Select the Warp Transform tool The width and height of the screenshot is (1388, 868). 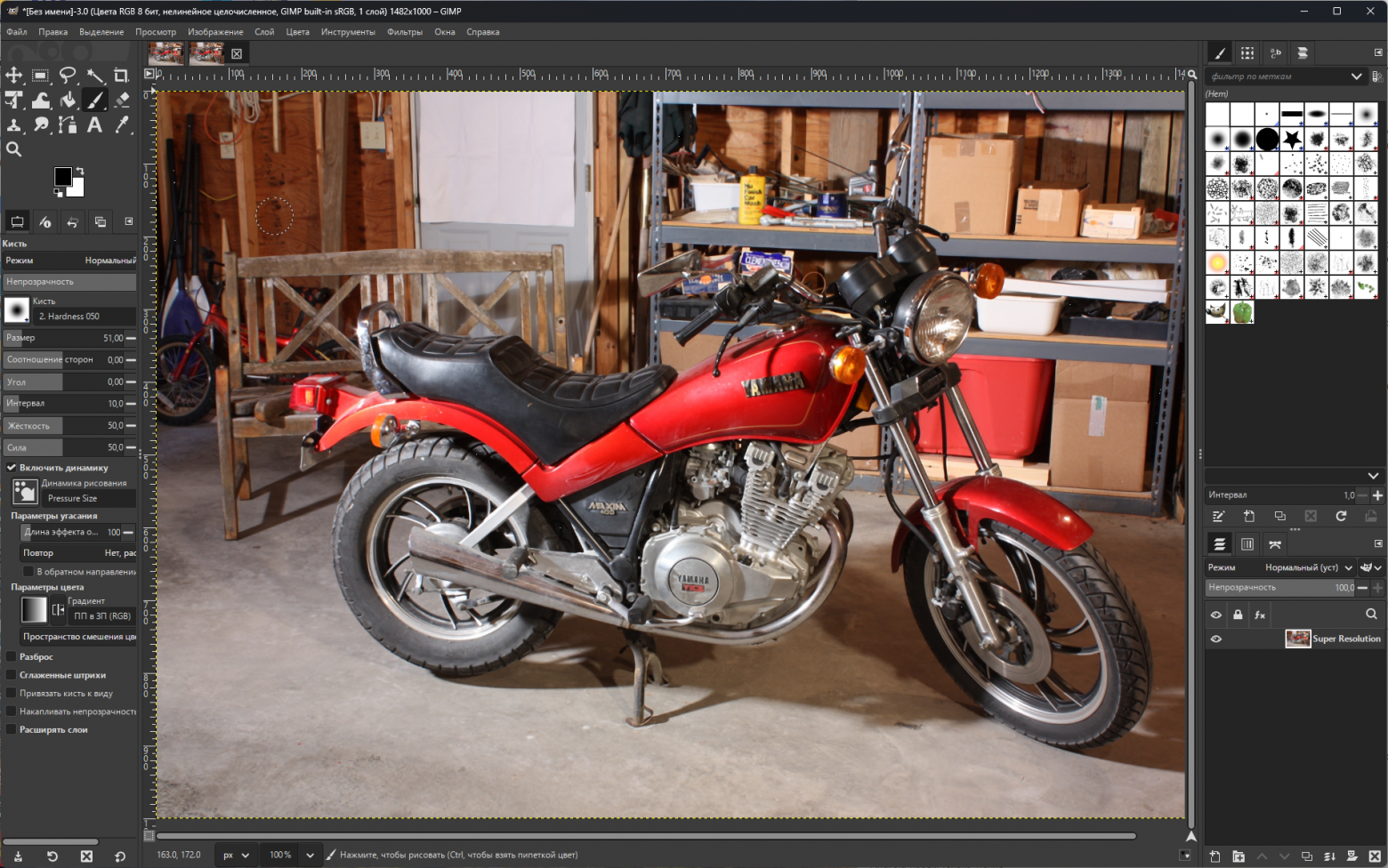point(41,100)
